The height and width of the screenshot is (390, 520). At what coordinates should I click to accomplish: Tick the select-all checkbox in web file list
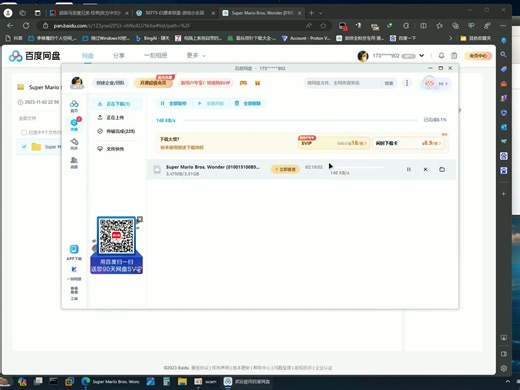pos(24,132)
